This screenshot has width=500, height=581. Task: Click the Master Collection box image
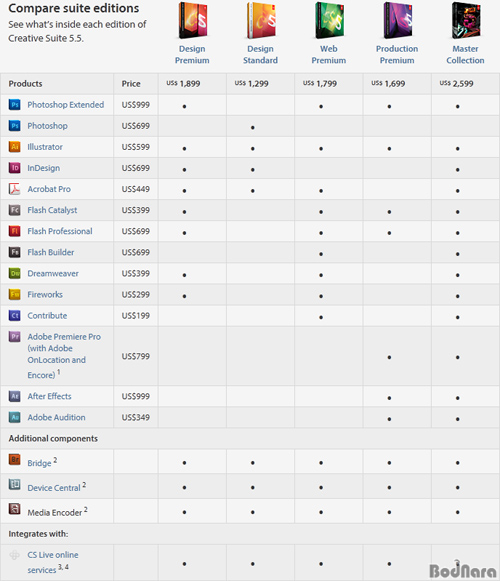tap(466, 20)
